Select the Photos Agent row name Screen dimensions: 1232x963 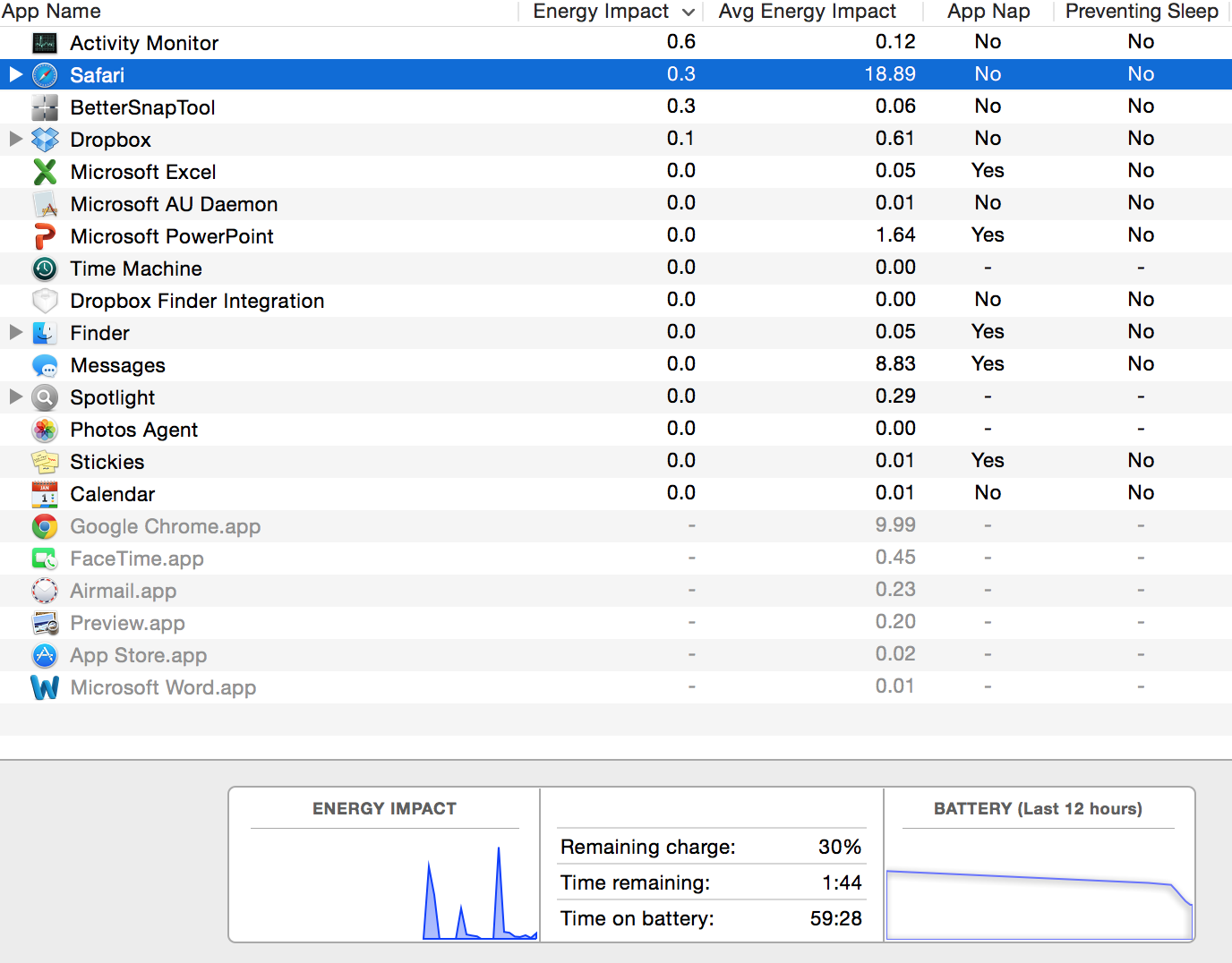[133, 430]
